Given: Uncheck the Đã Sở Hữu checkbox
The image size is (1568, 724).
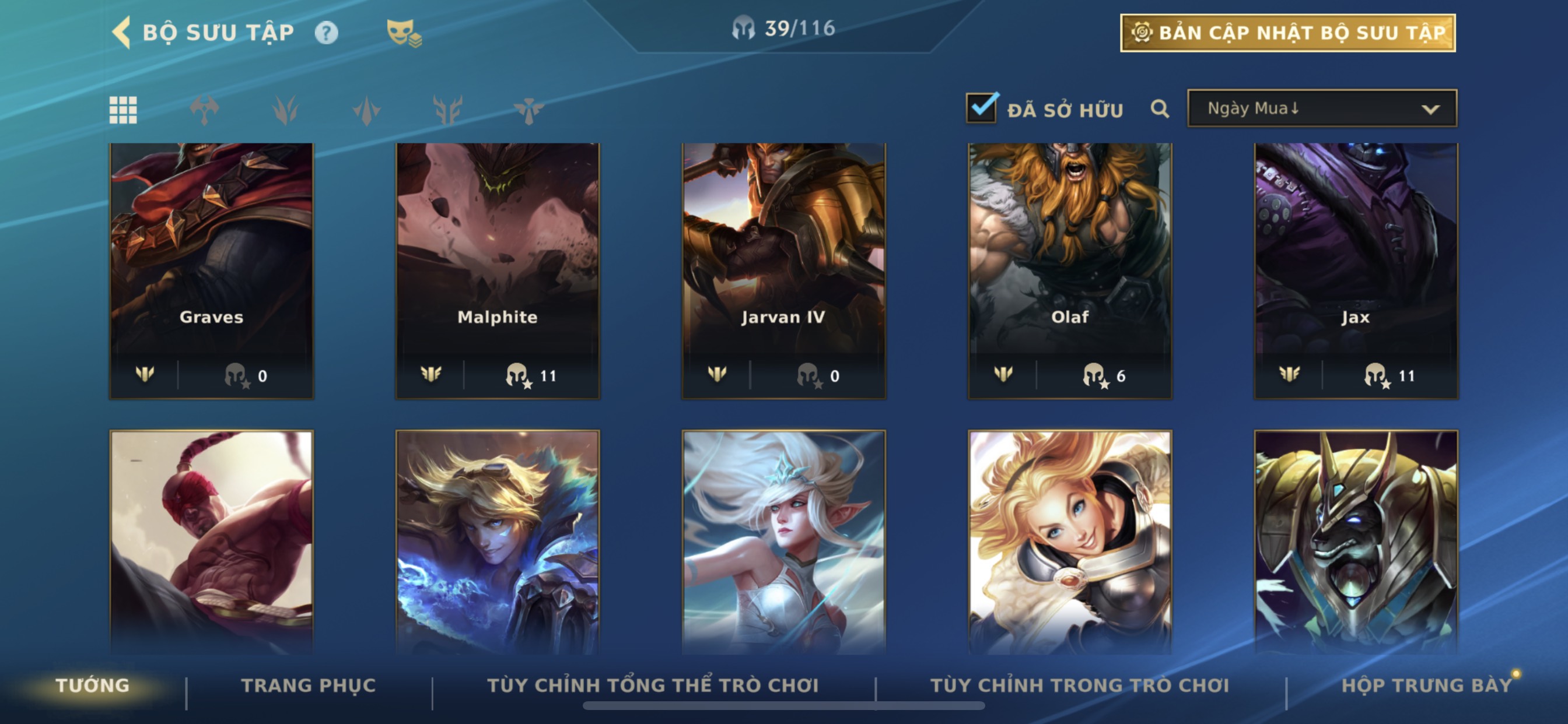Looking at the screenshot, I should coord(981,108).
